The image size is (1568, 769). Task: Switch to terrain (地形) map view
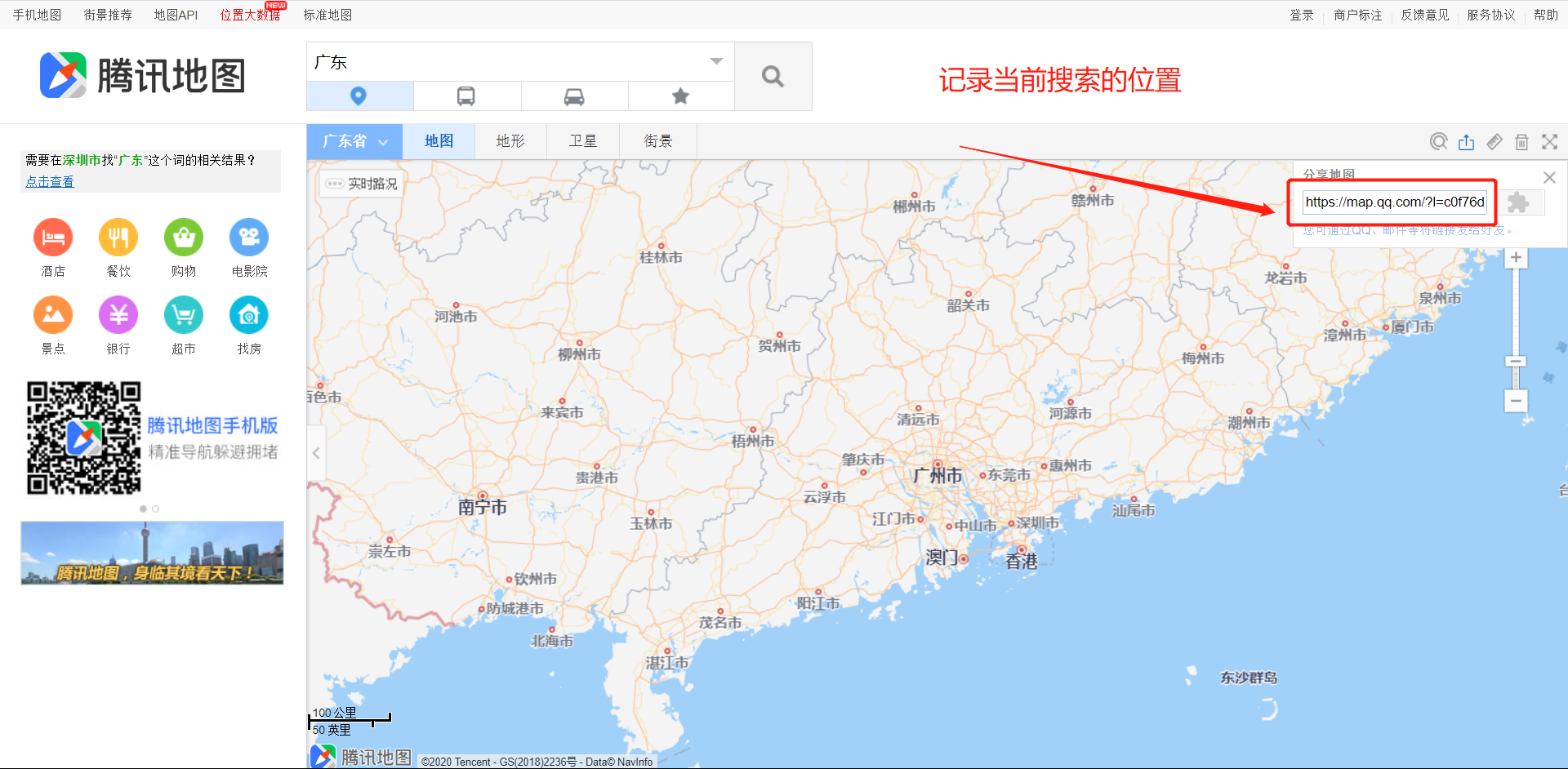click(x=510, y=140)
